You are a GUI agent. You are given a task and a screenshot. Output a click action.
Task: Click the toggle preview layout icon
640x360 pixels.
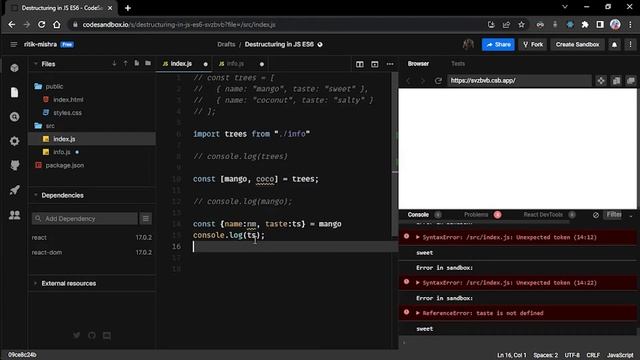coord(375,64)
